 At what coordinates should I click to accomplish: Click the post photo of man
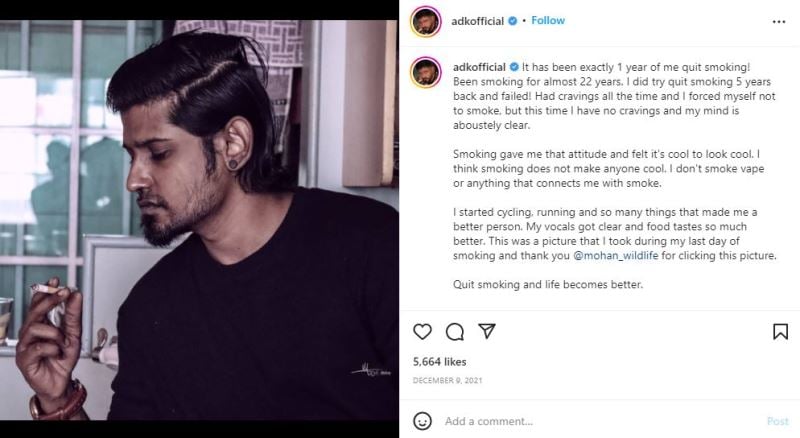pyautogui.click(x=200, y=220)
